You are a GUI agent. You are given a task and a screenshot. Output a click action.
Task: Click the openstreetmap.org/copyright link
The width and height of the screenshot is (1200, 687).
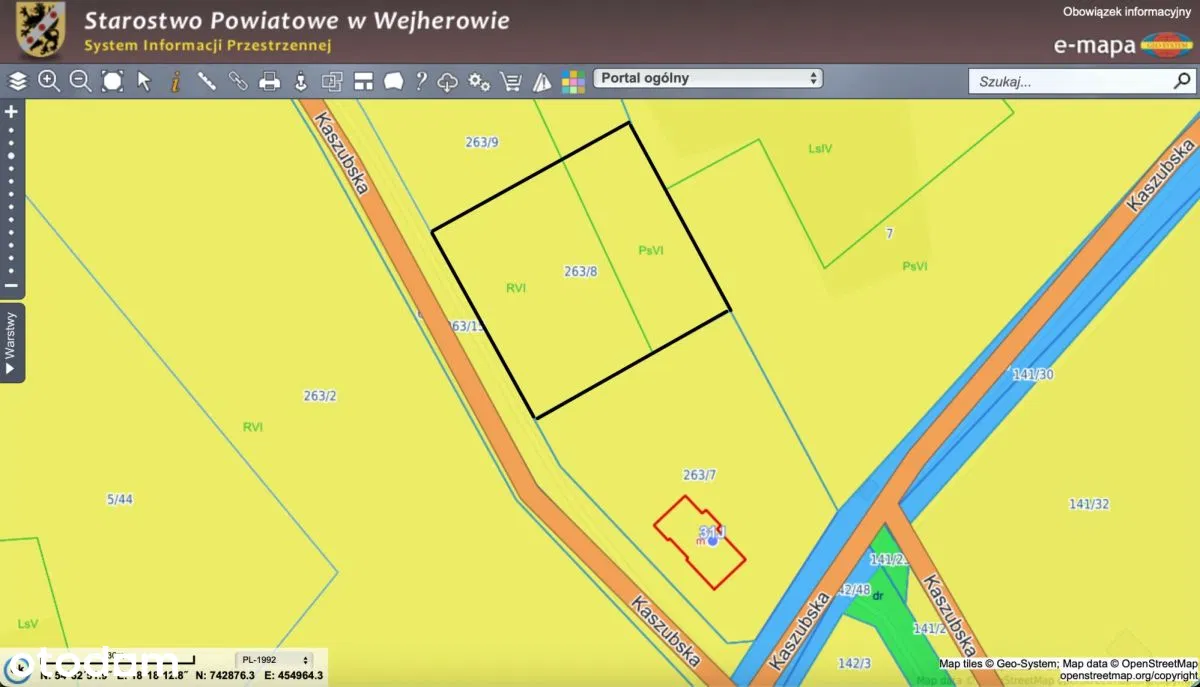coord(1128,677)
